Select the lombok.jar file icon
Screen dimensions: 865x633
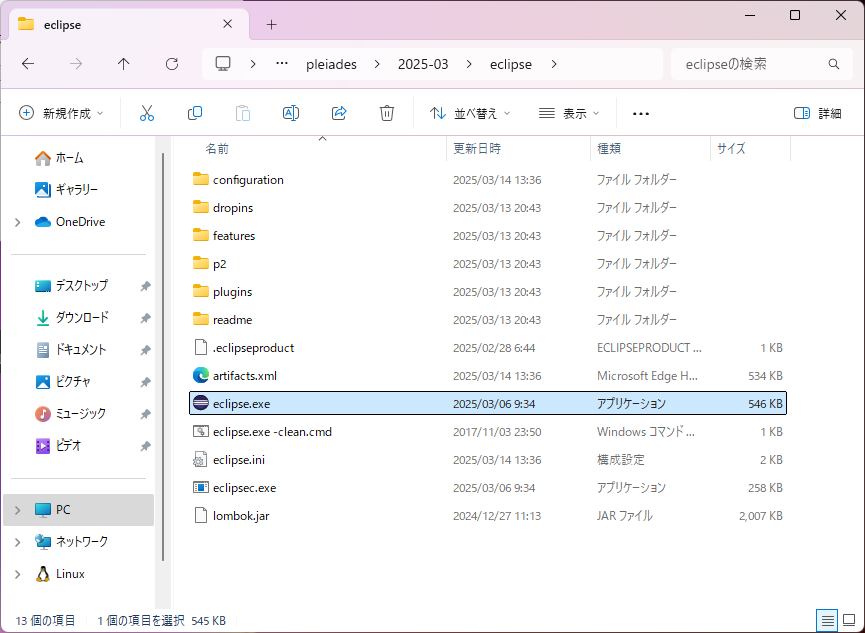(201, 515)
